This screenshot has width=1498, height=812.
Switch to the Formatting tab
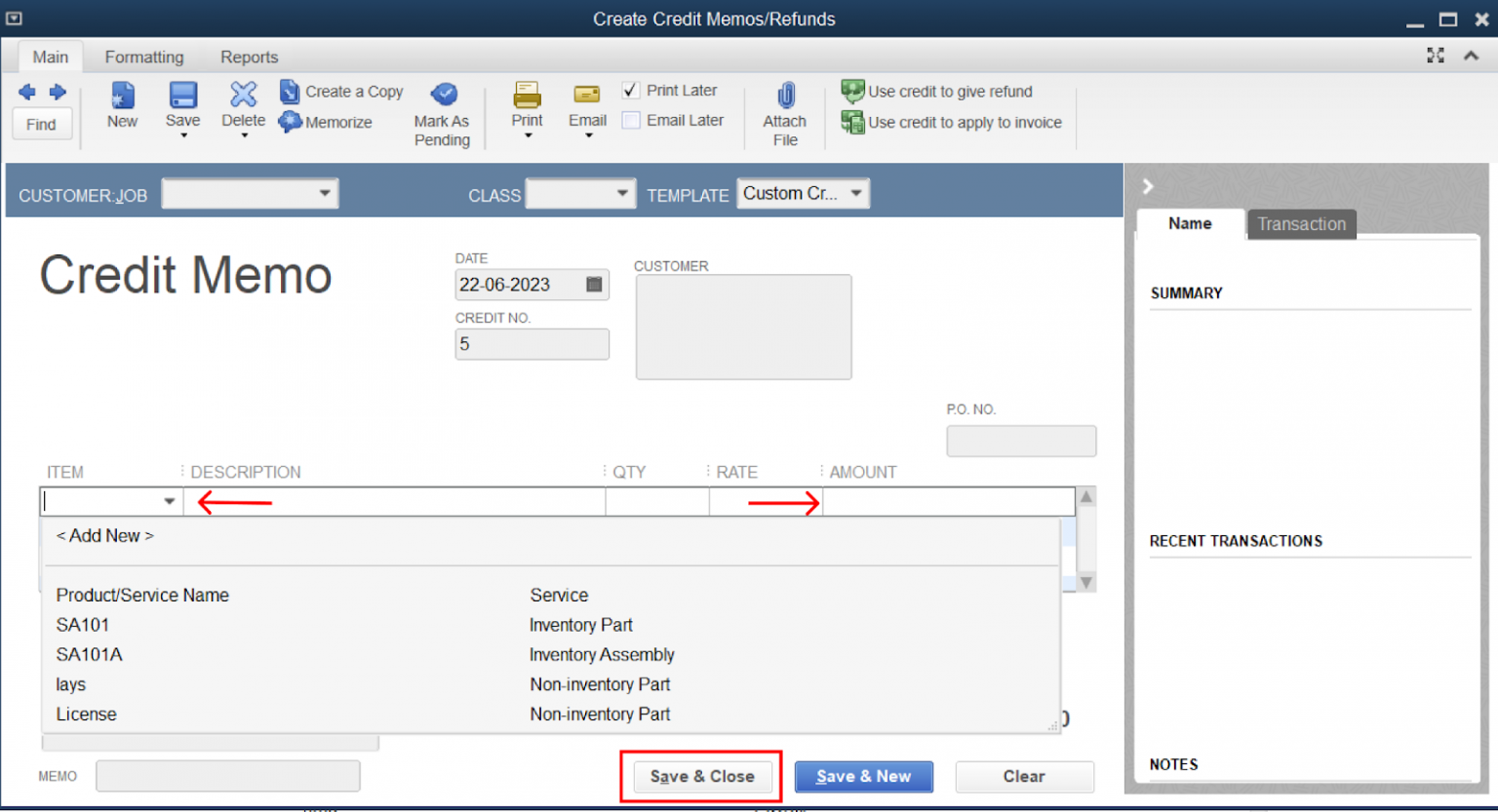coord(143,57)
